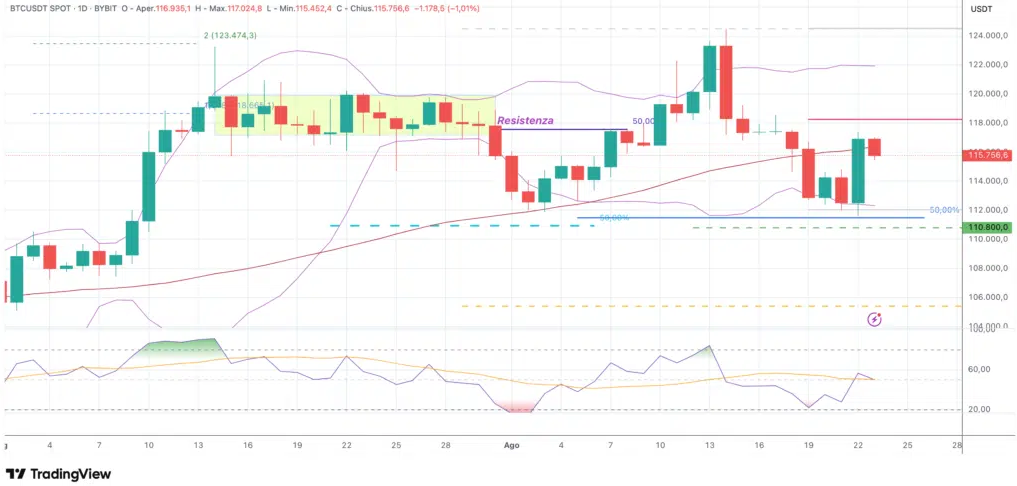Viewport: 1017px width, 486px height.
Task: Select the blue horizontal 50,00% line
Action: 750,217
